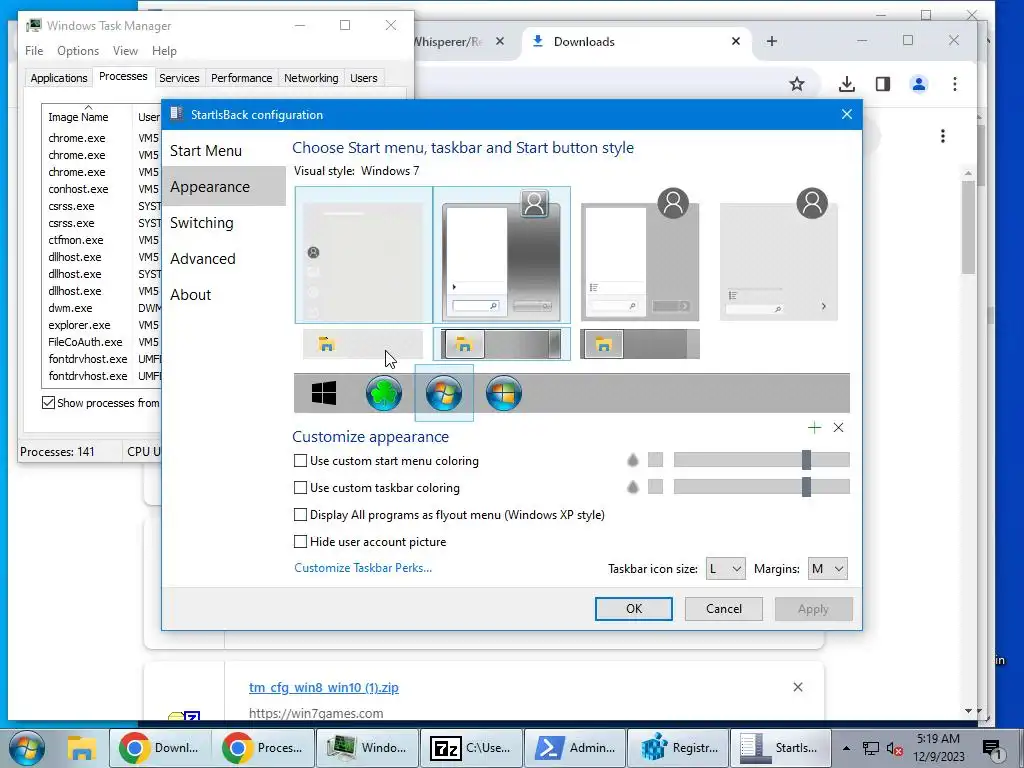Open the notification center icon
The image size is (1024, 768).
(x=992, y=749)
